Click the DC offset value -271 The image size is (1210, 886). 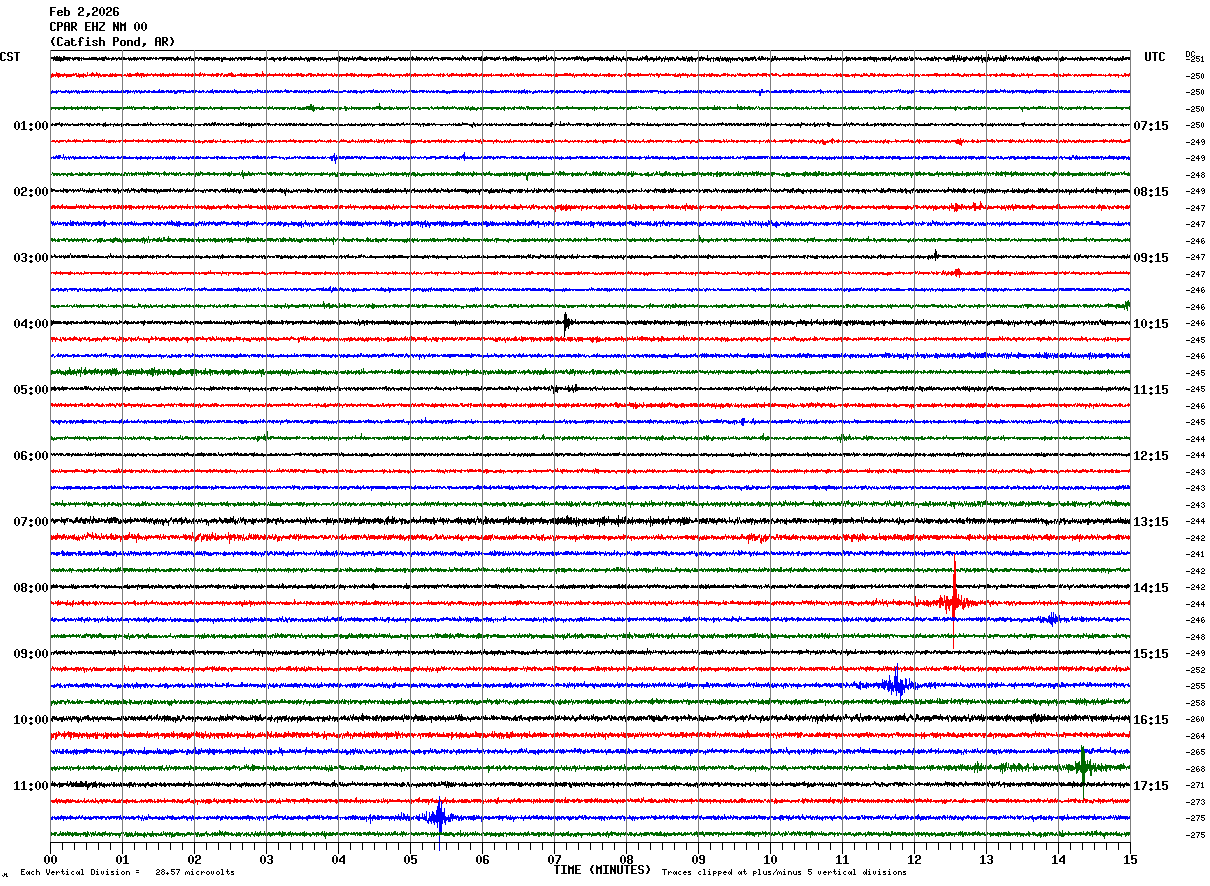pos(1195,786)
